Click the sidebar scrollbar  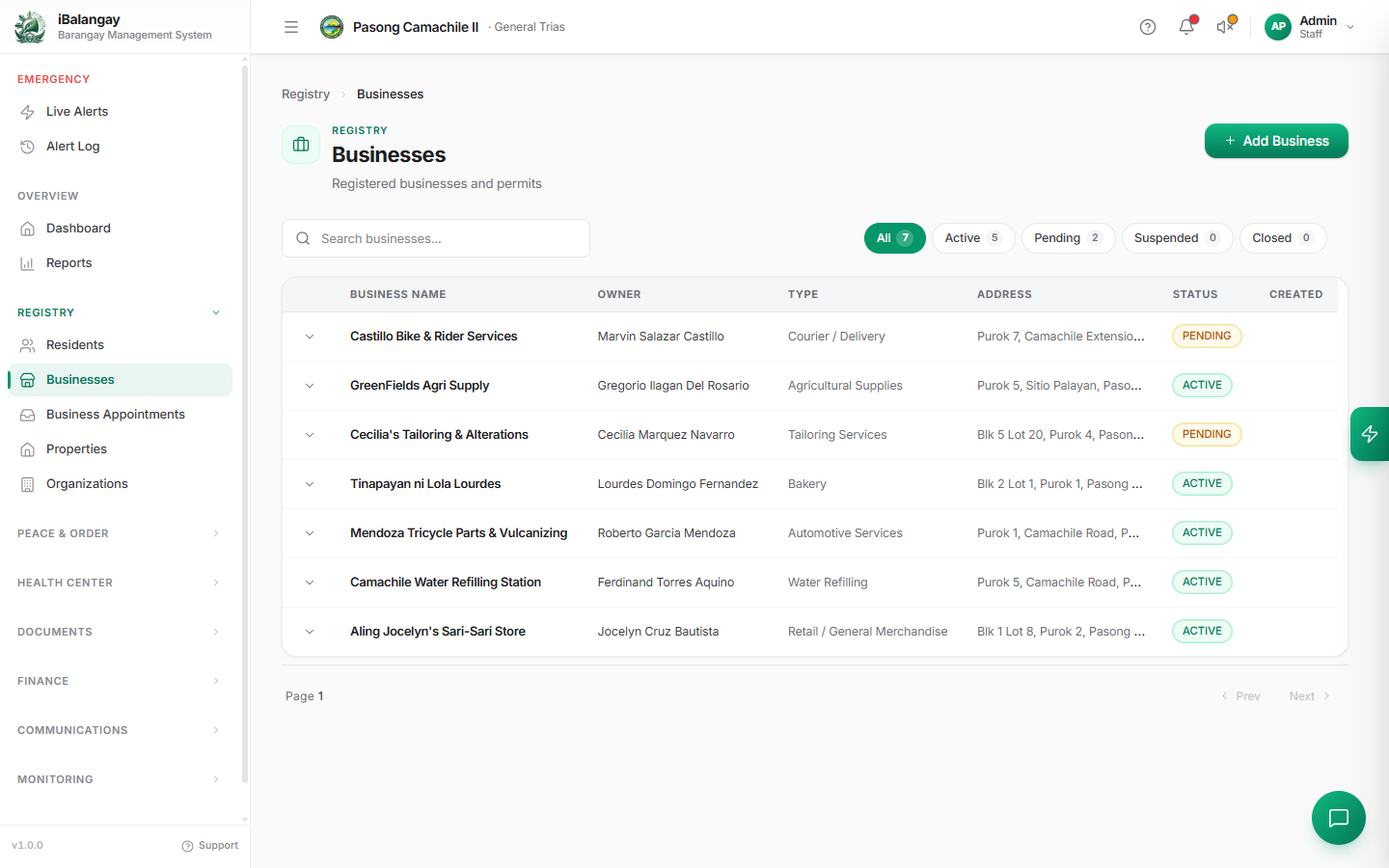pyautogui.click(x=245, y=424)
